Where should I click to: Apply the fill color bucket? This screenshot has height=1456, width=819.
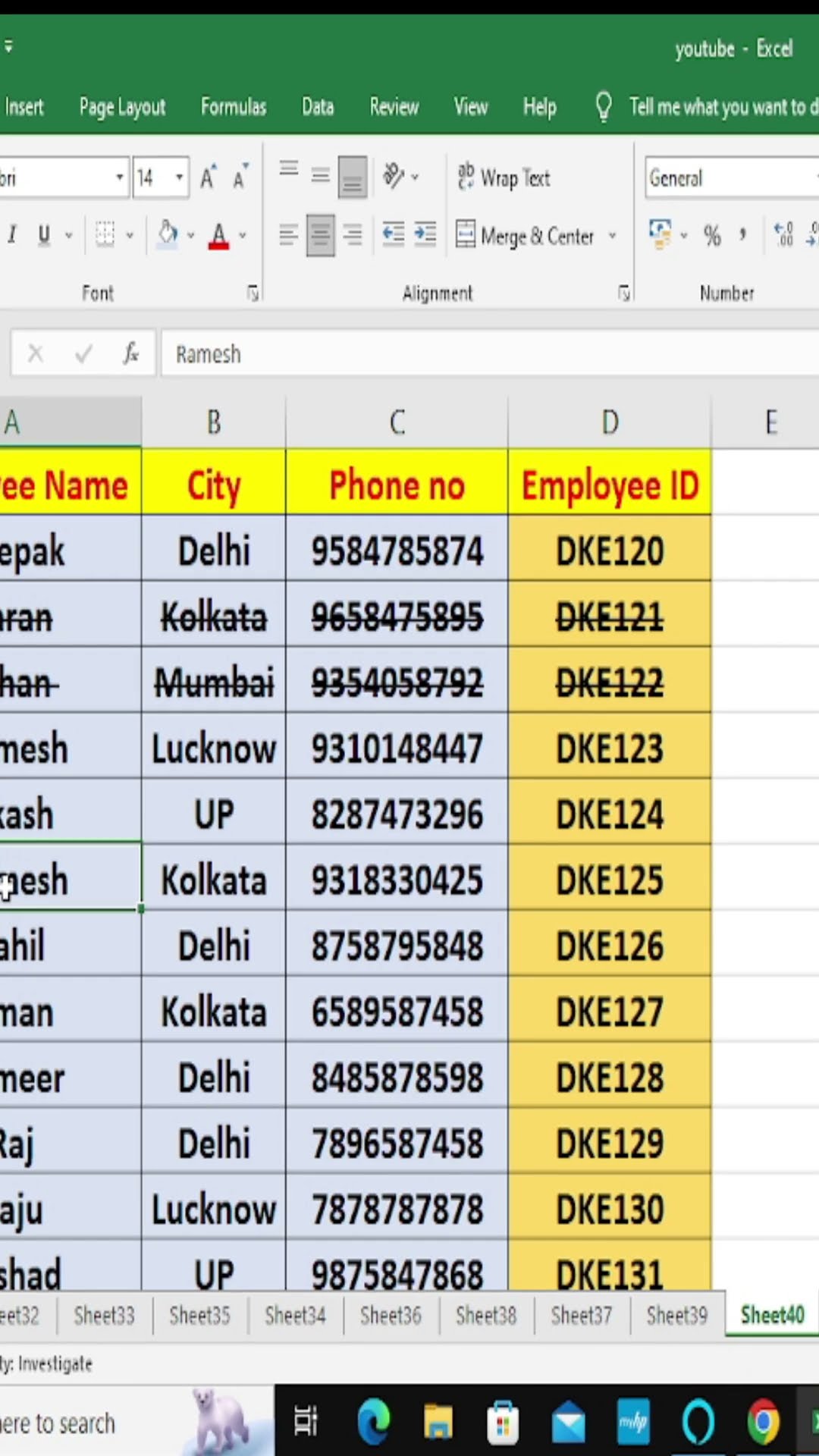pos(168,234)
